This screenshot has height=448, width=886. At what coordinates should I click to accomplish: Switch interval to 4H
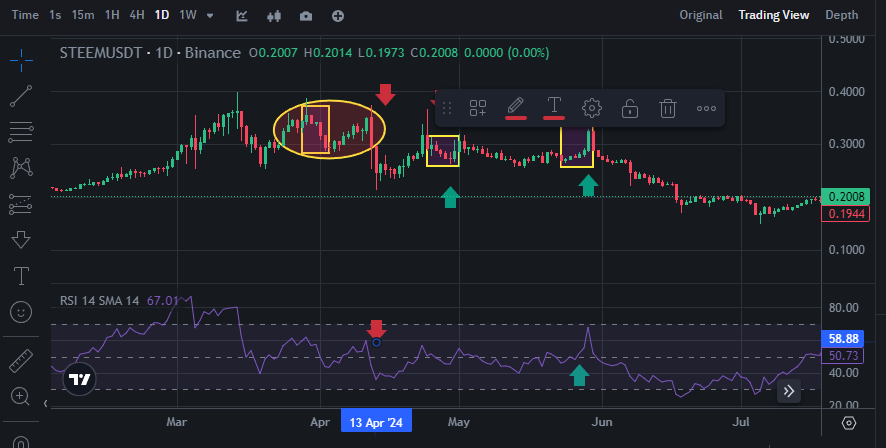137,15
